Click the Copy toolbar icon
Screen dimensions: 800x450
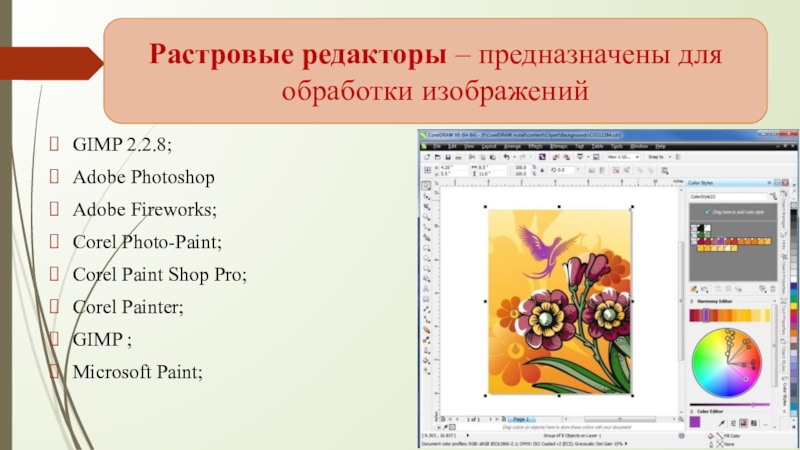click(482, 157)
